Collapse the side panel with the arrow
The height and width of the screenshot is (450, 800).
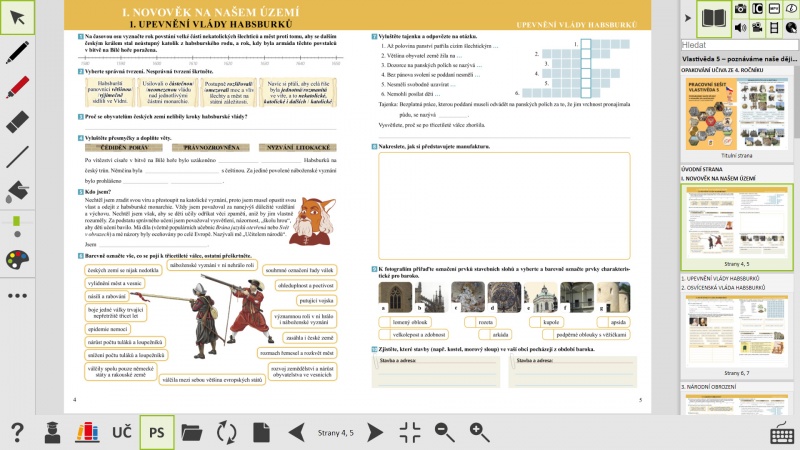coord(687,18)
